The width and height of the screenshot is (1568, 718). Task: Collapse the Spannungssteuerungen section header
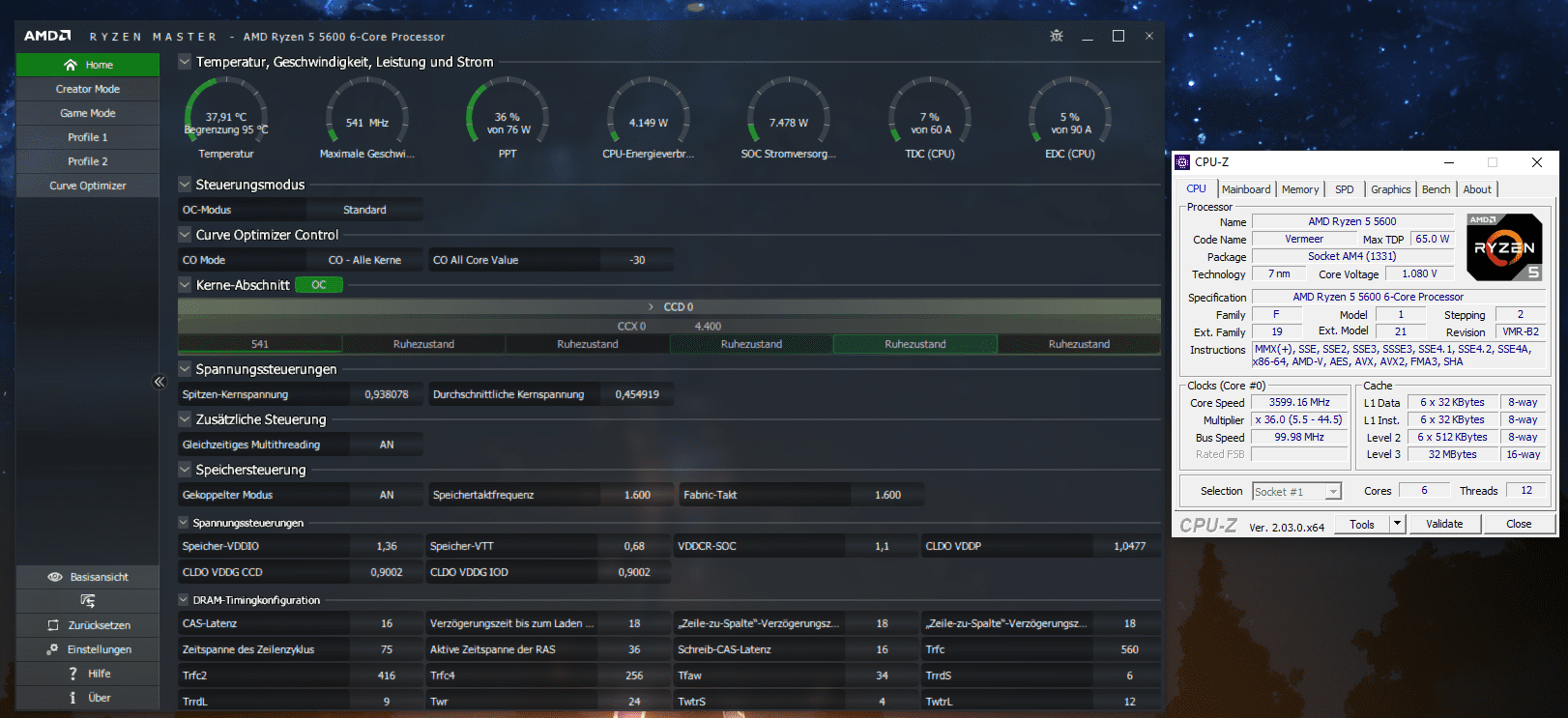[185, 369]
